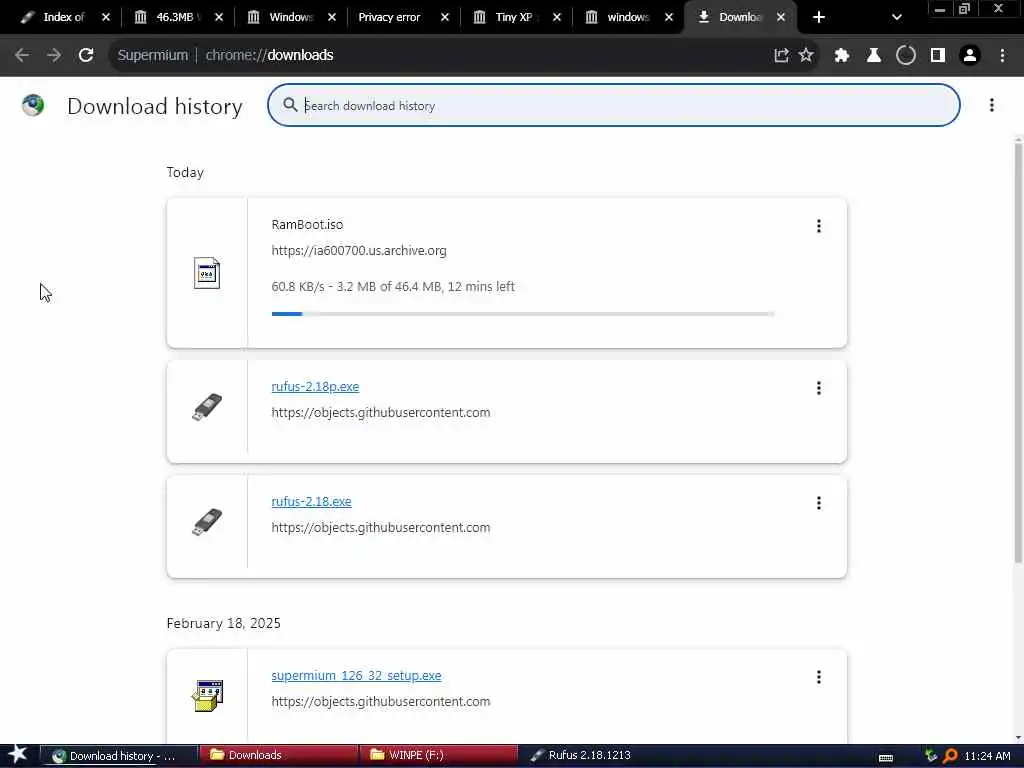Image resolution: width=1024 pixels, height=768 pixels.
Task: Open the supermium_126_32_setup.exe link
Action: tap(356, 675)
